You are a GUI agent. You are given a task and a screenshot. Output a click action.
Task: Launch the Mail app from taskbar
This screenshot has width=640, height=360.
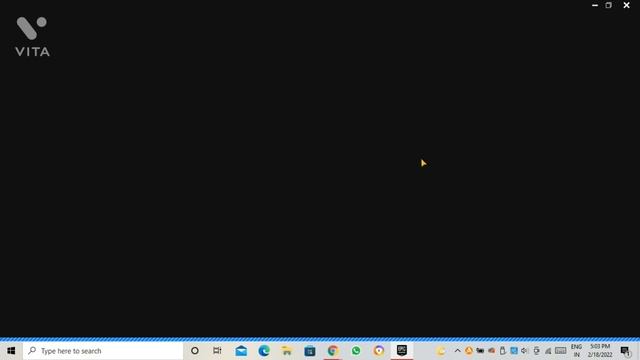pyautogui.click(x=241, y=351)
